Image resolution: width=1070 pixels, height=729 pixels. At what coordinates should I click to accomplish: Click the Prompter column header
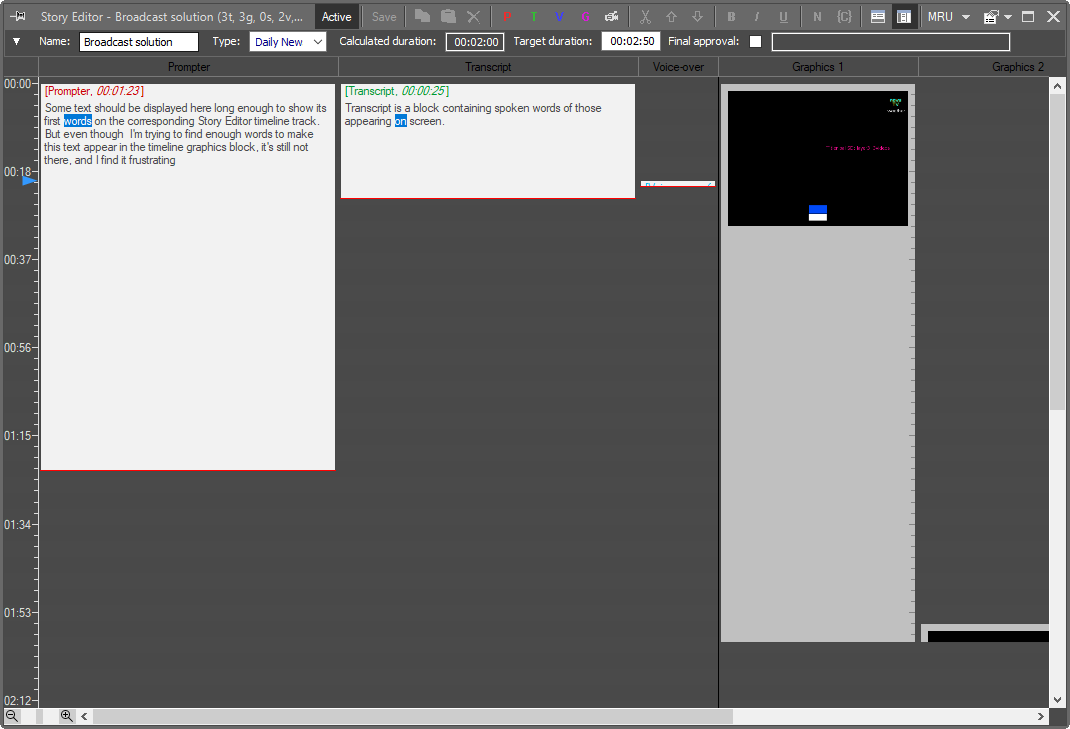188,67
